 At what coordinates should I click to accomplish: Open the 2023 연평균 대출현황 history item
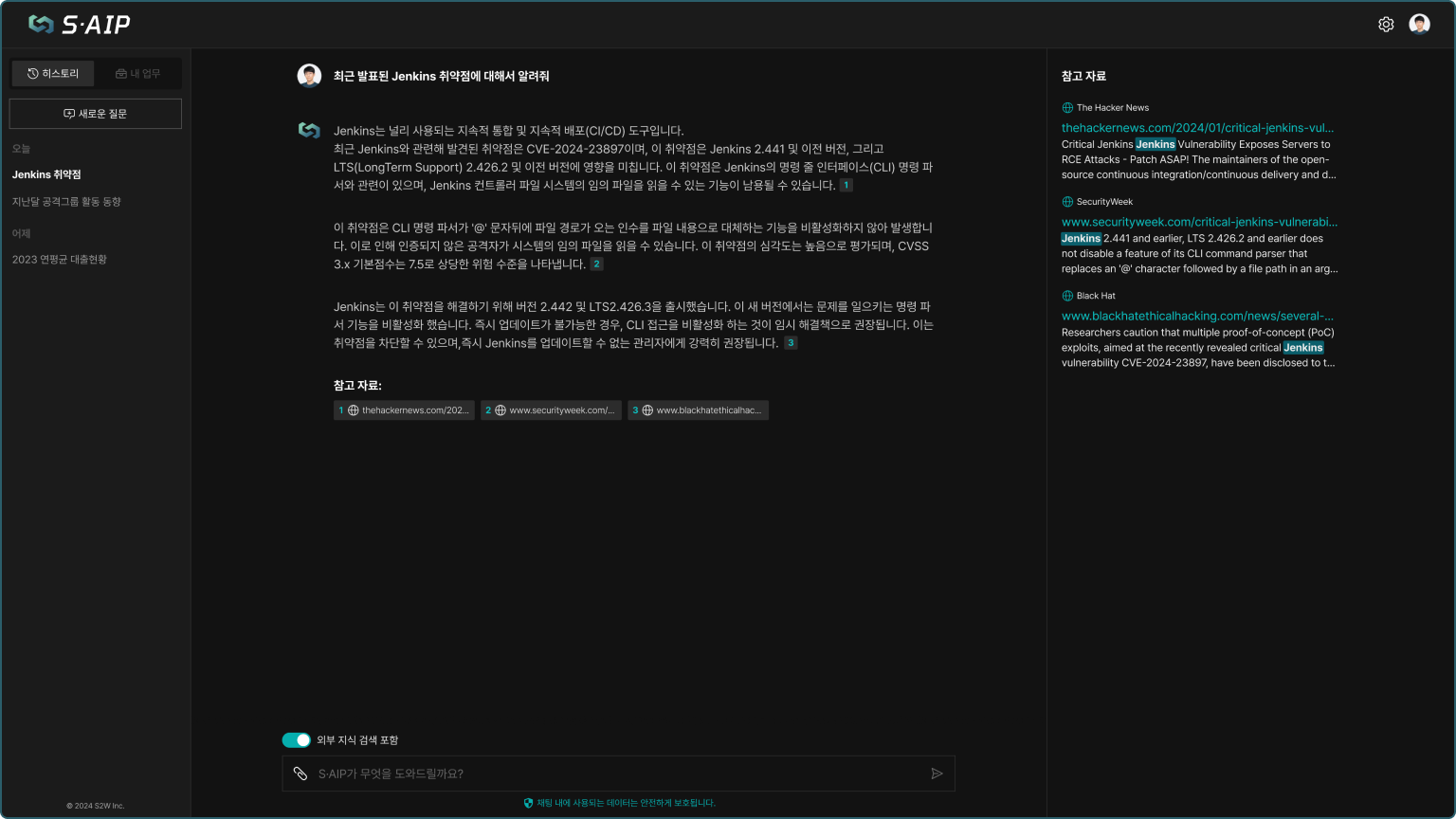point(59,260)
